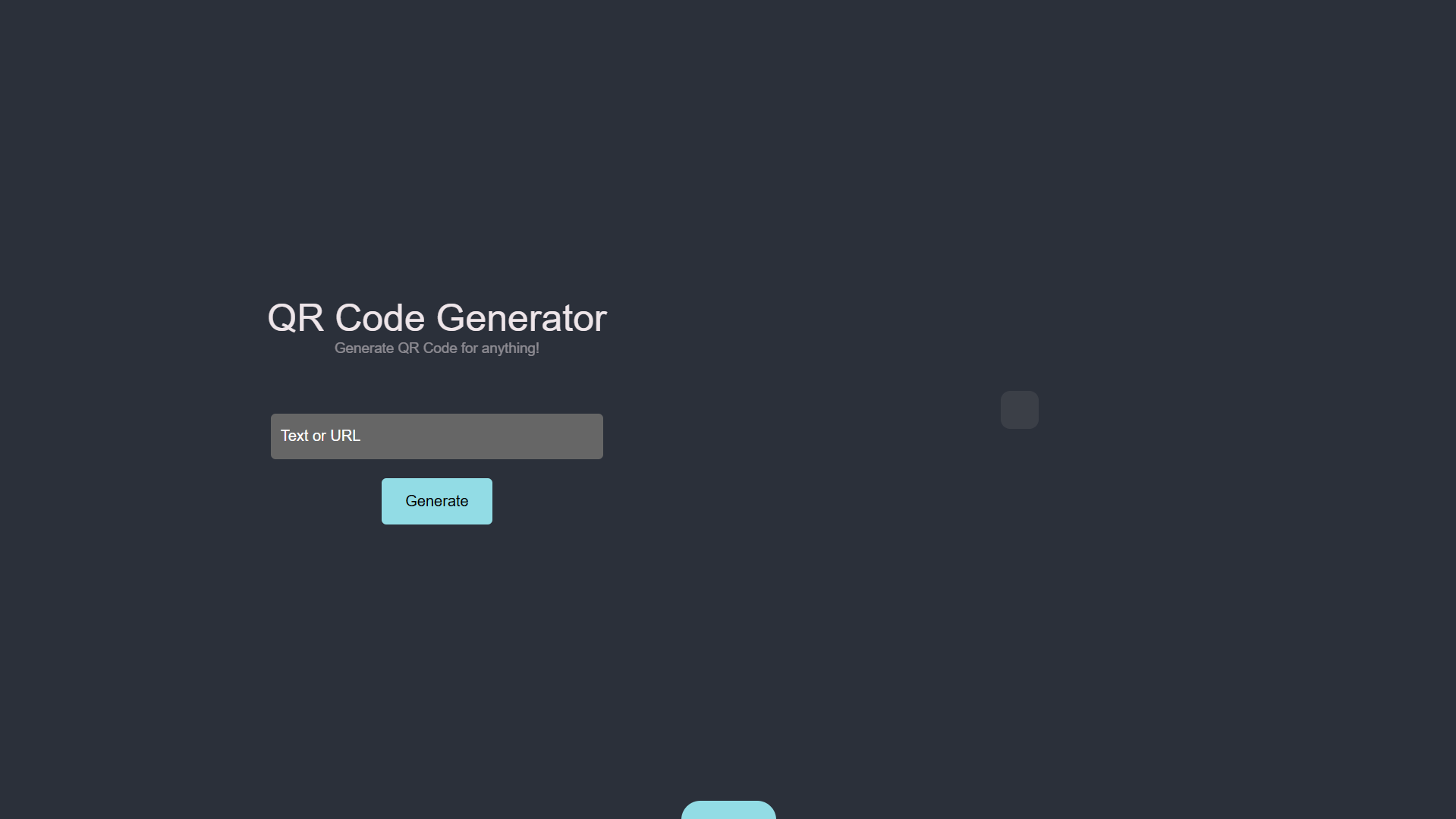Viewport: 1456px width, 819px height.
Task: Activate the gray text entry box
Action: [436, 436]
